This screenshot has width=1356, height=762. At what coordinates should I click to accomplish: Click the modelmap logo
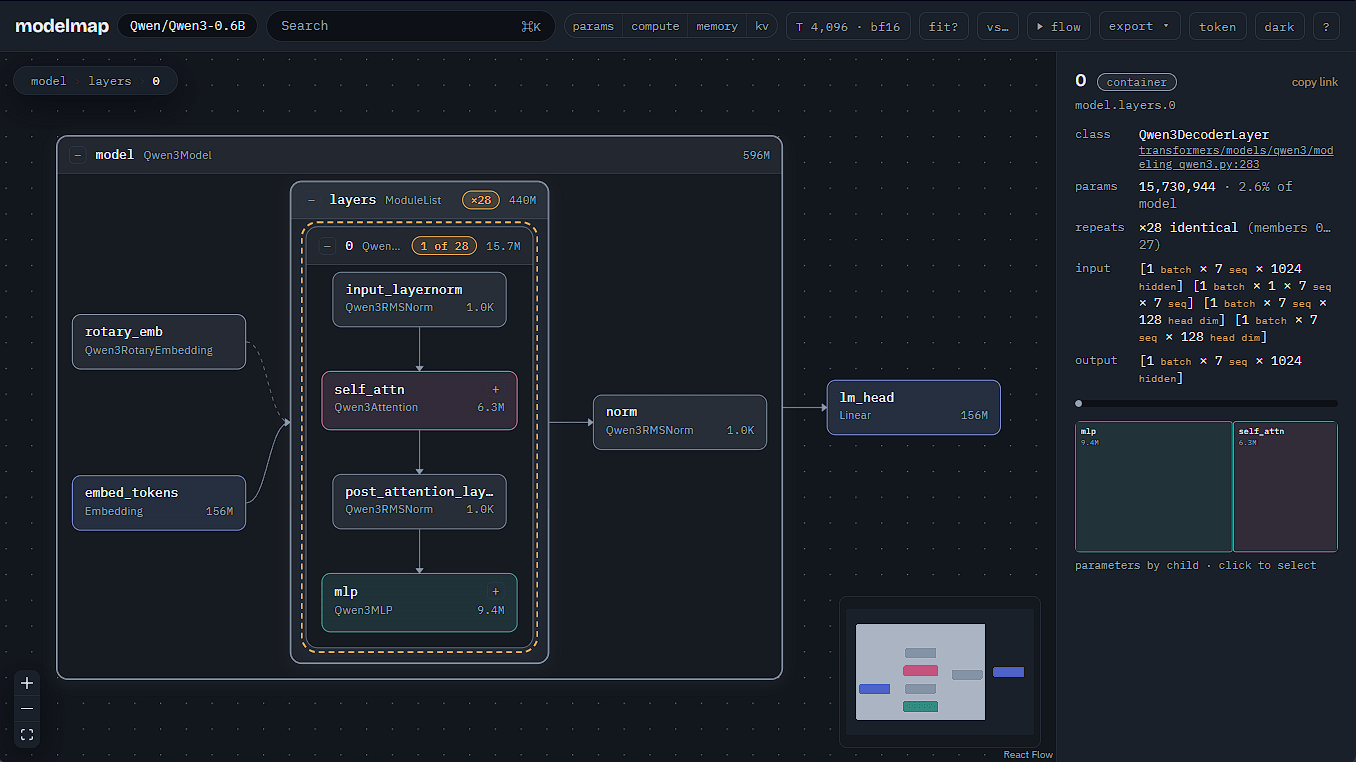(60, 26)
